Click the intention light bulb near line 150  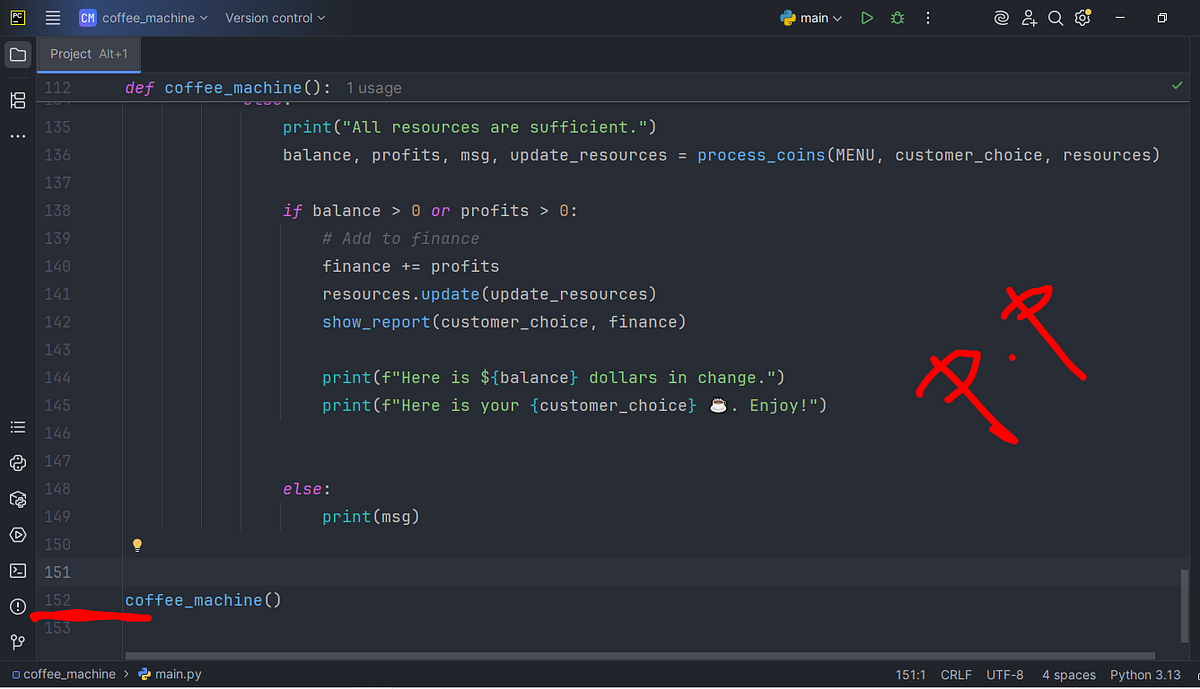(137, 544)
